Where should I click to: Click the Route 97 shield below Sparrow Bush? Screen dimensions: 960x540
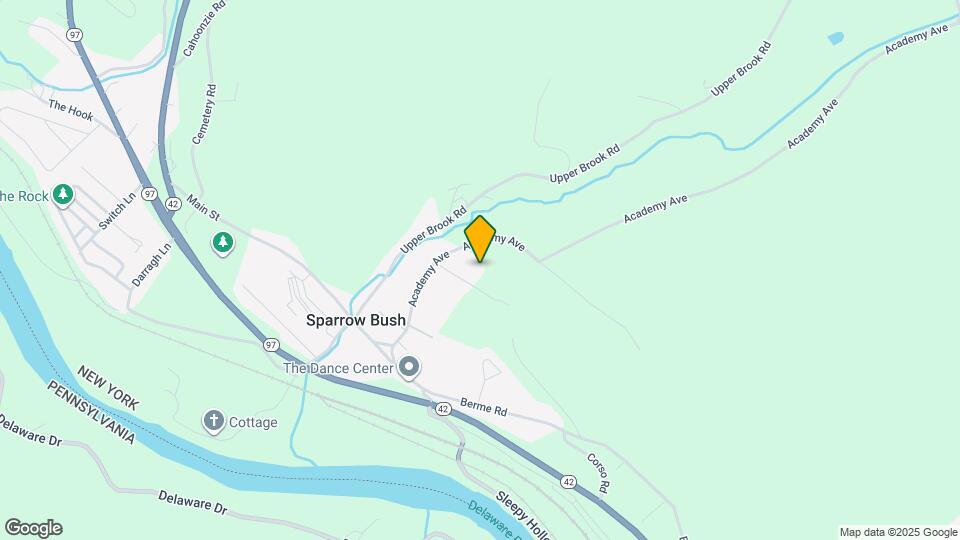272,345
